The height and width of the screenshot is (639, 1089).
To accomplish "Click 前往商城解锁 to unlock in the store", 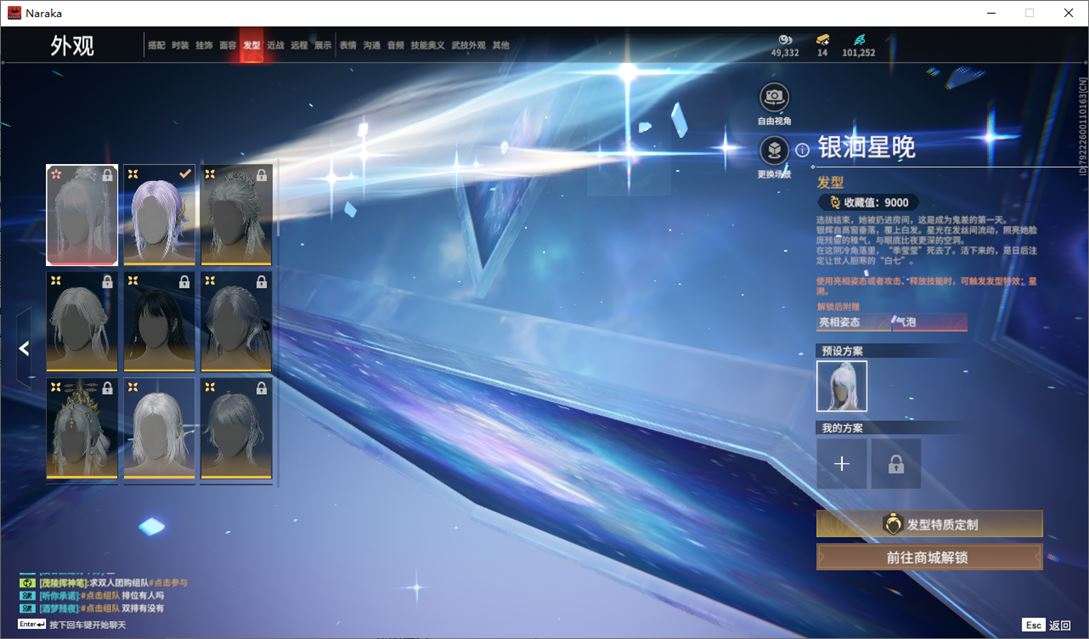I will tap(929, 557).
